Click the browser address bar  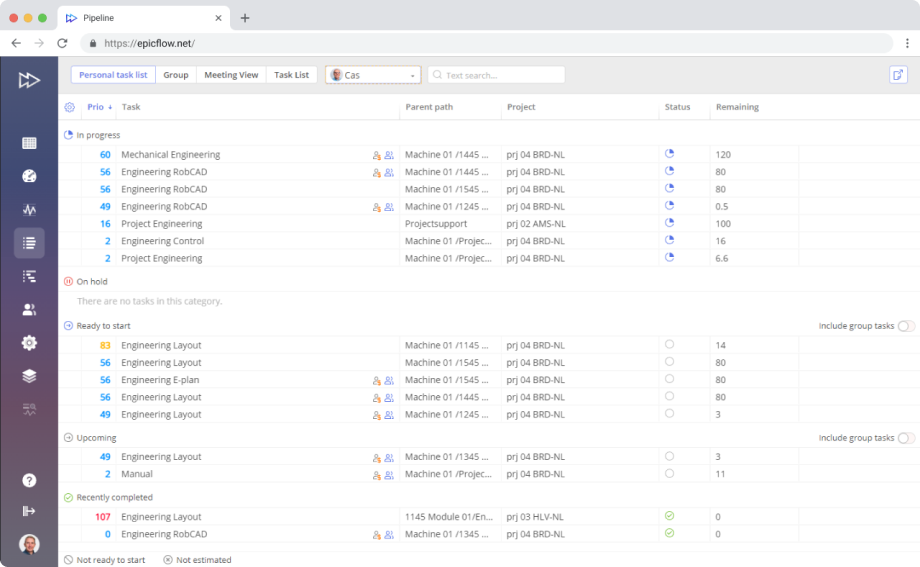[487, 43]
